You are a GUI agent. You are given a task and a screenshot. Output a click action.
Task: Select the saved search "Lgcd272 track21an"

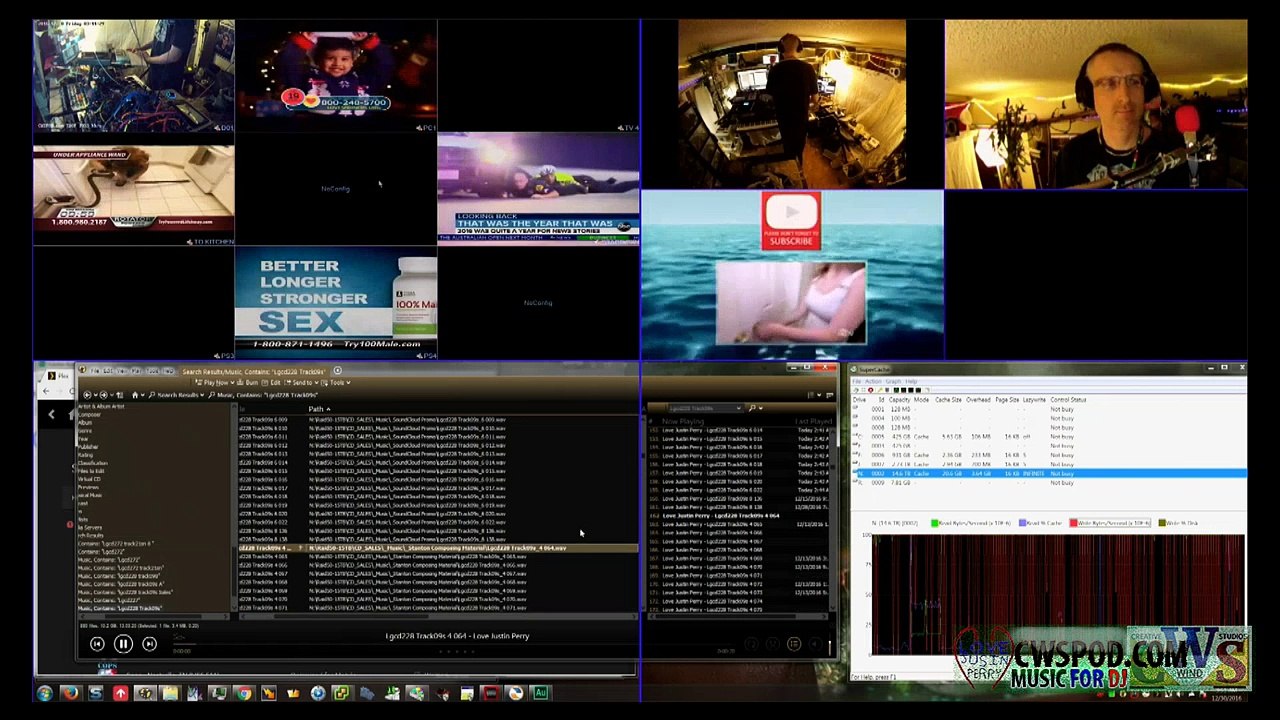[121, 568]
